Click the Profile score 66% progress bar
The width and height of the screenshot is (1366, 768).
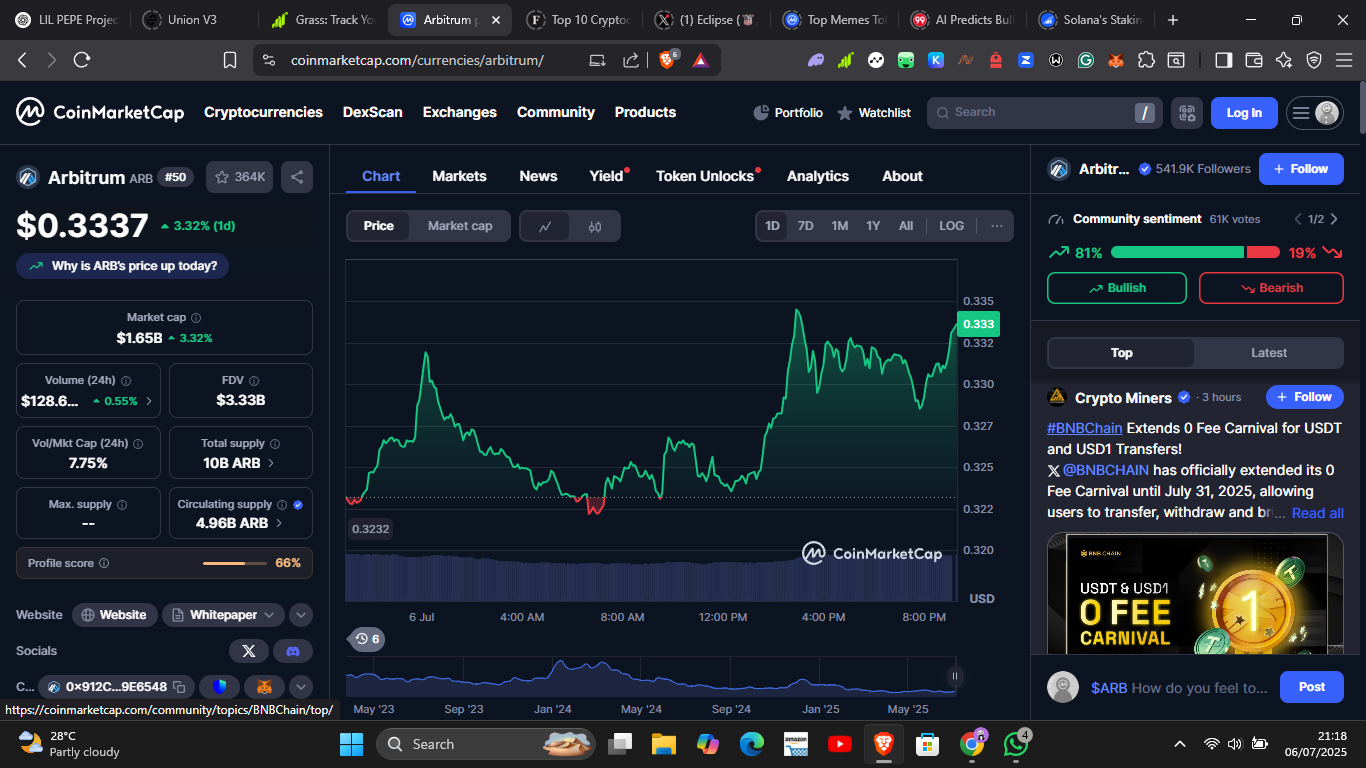tap(234, 563)
